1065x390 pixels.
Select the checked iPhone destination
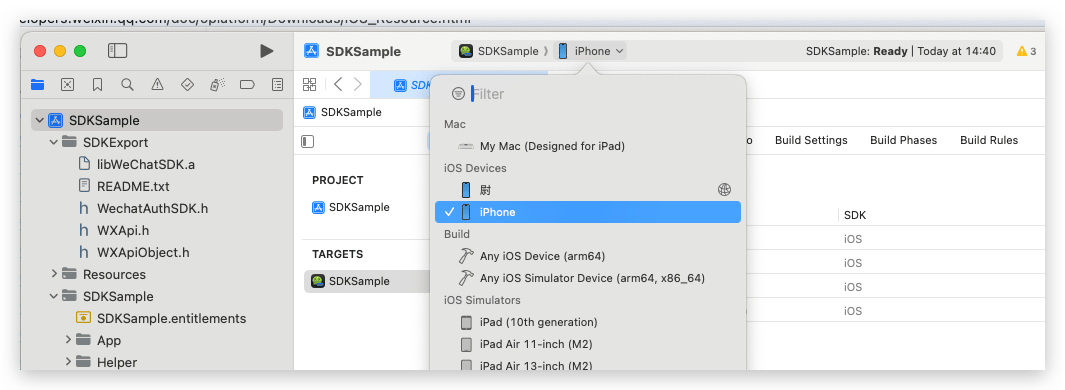[x=588, y=212]
